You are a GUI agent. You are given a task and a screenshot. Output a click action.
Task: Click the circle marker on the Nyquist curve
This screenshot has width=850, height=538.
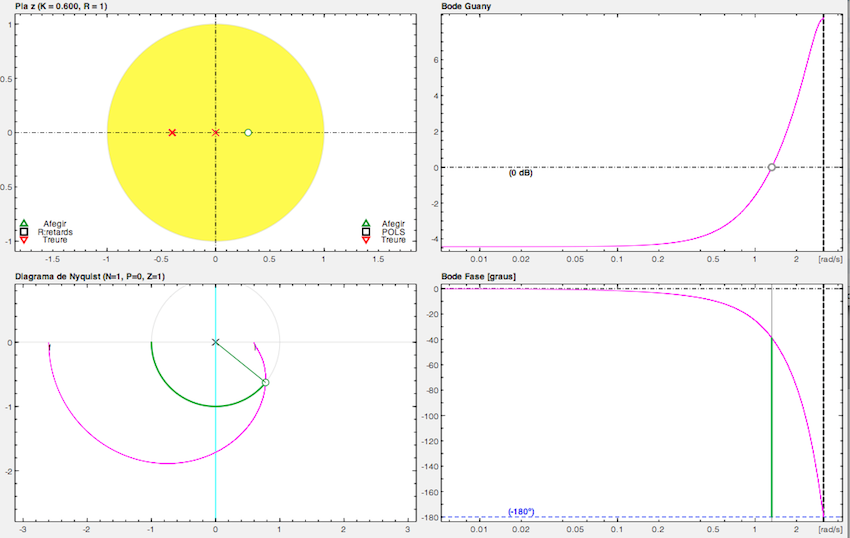point(266,382)
